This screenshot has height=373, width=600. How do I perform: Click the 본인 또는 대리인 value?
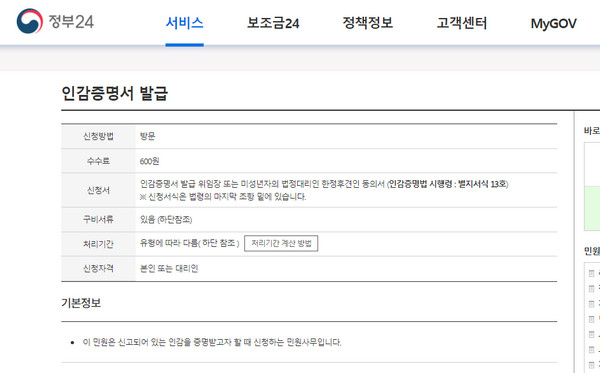tap(169, 269)
